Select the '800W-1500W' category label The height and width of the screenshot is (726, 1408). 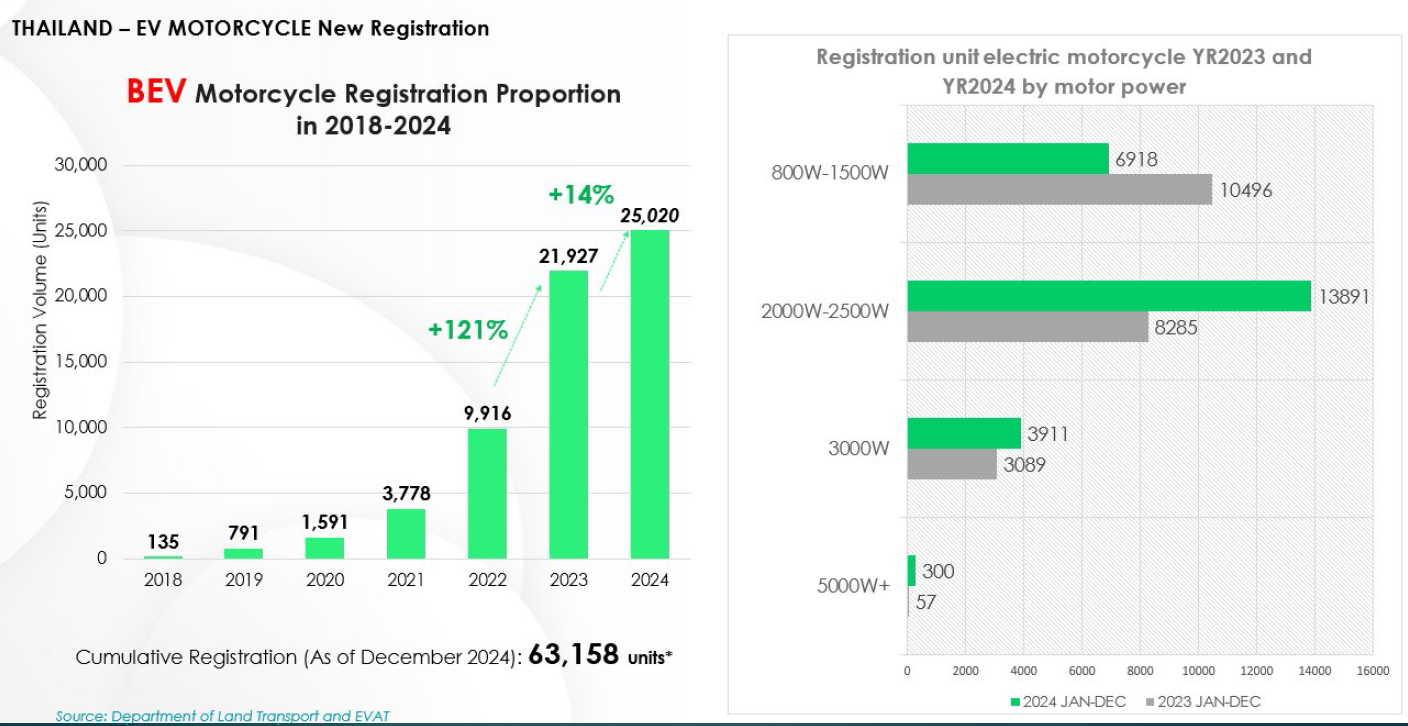tap(830, 173)
